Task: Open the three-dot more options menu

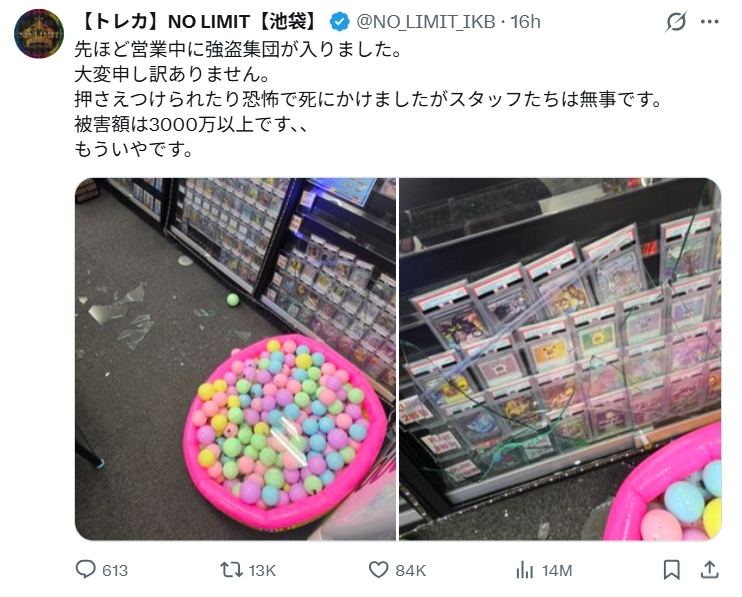Action: point(709,22)
